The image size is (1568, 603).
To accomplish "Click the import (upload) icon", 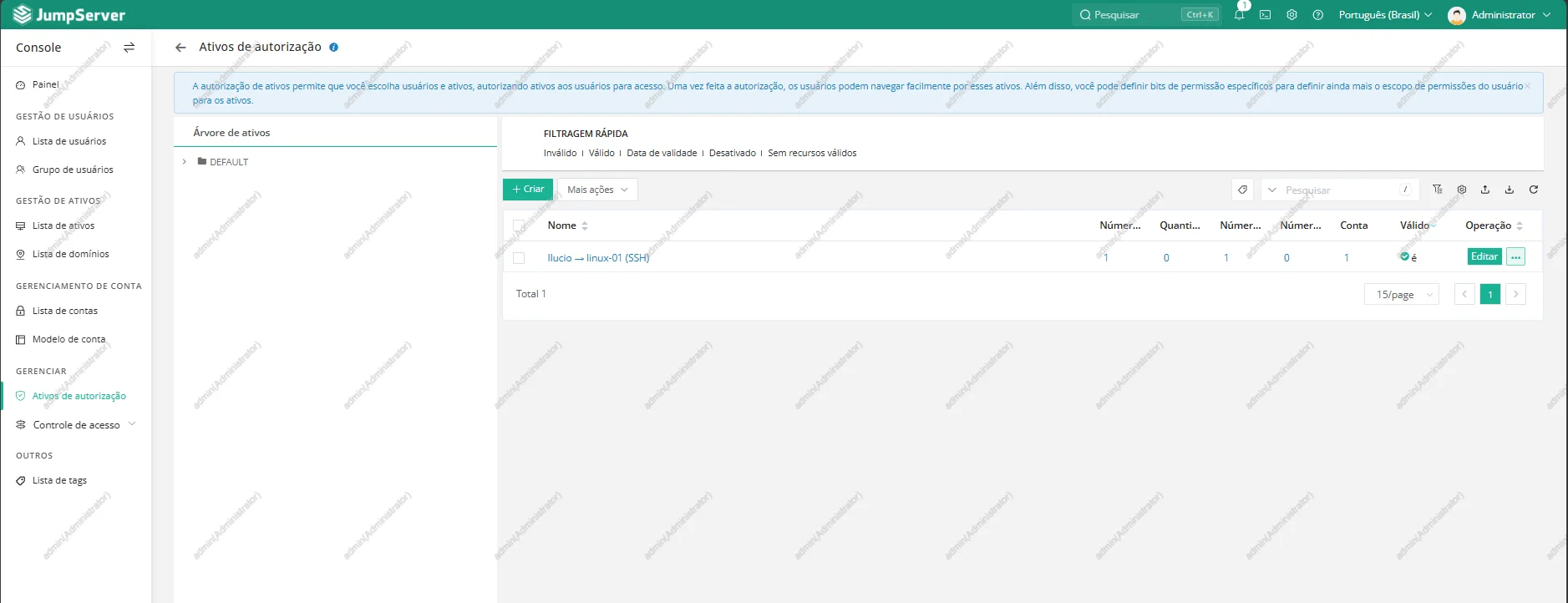I will (x=1485, y=190).
